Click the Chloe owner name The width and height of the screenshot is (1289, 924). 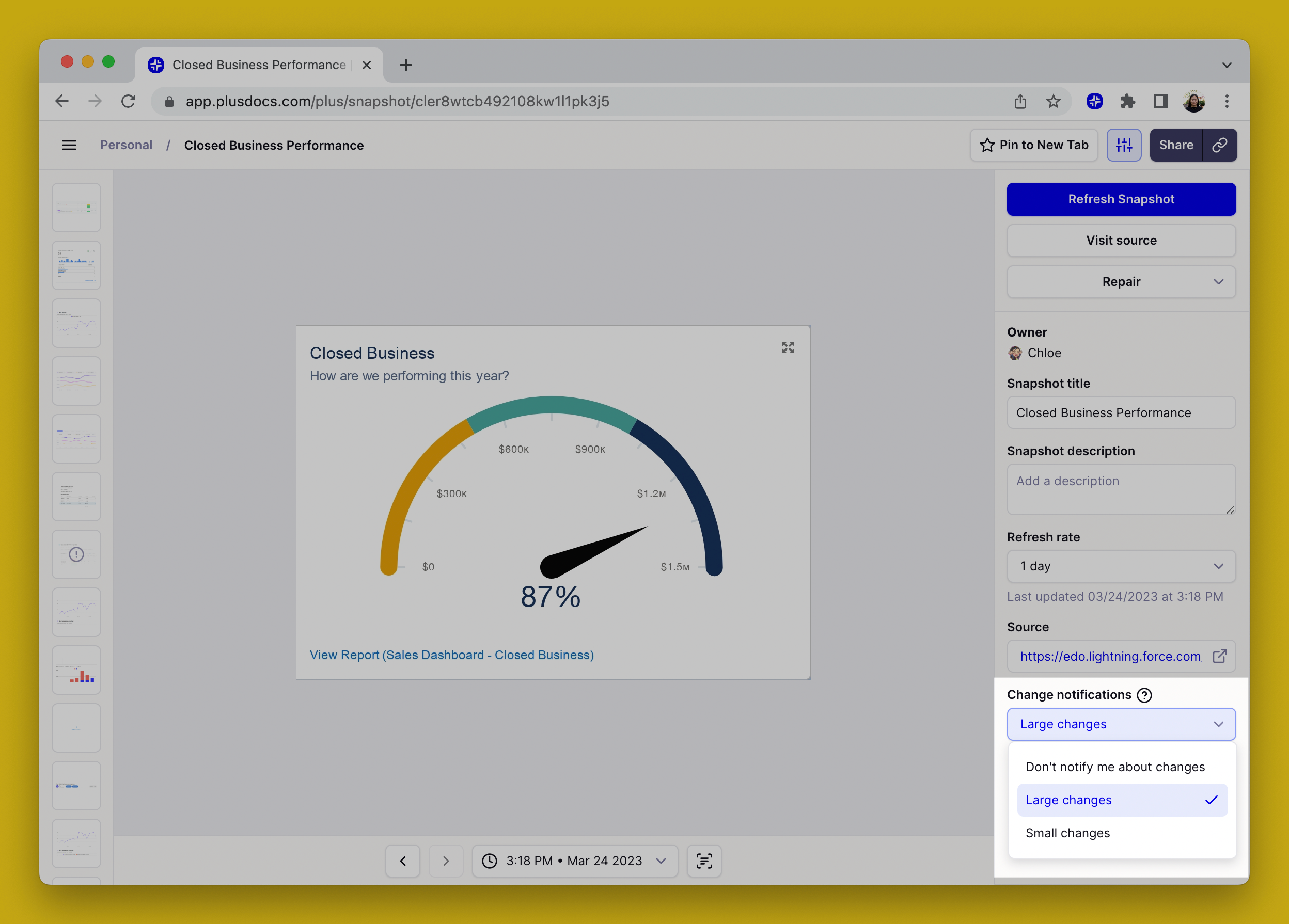(1044, 353)
